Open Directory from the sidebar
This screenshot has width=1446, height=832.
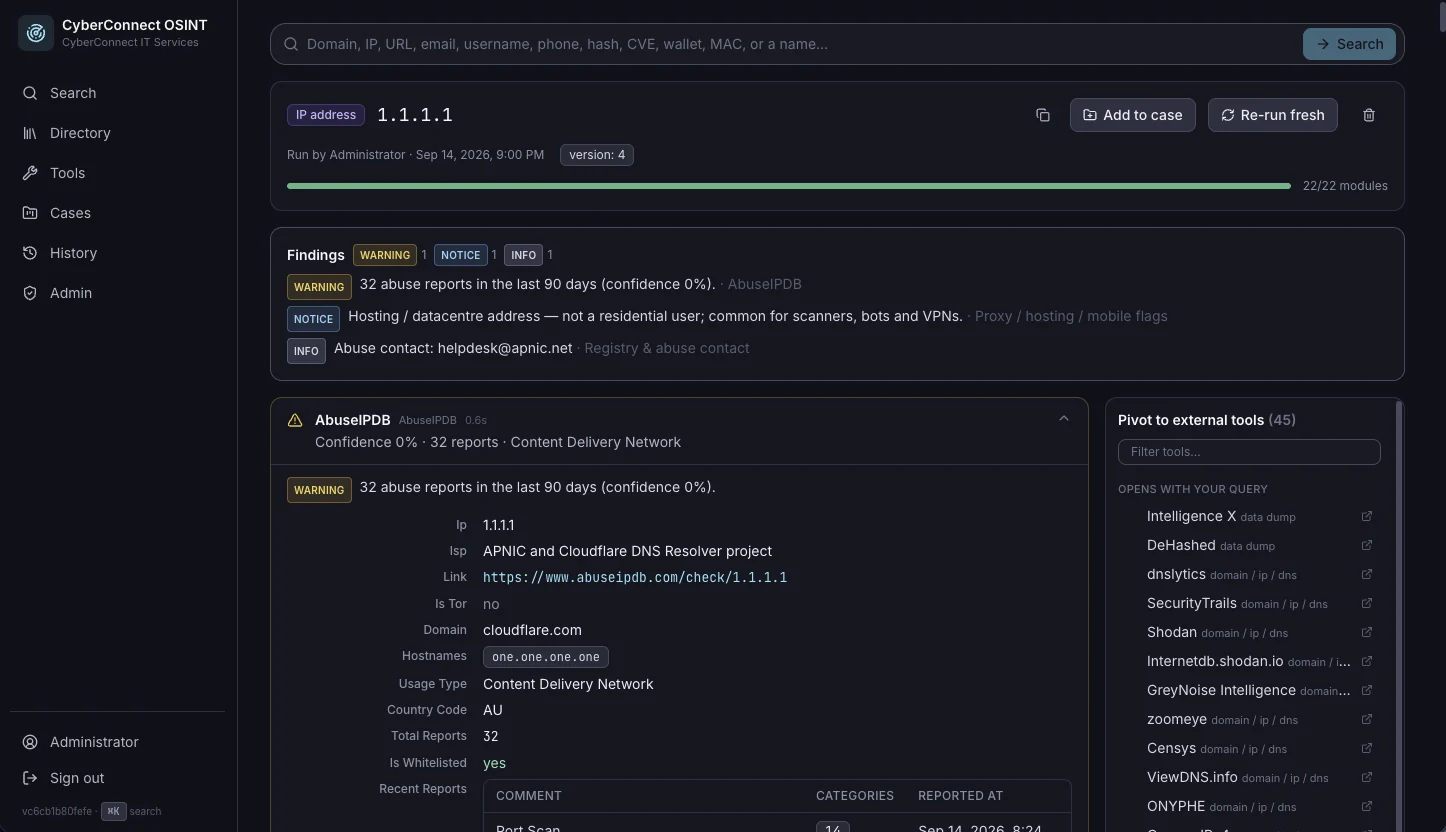(118, 133)
